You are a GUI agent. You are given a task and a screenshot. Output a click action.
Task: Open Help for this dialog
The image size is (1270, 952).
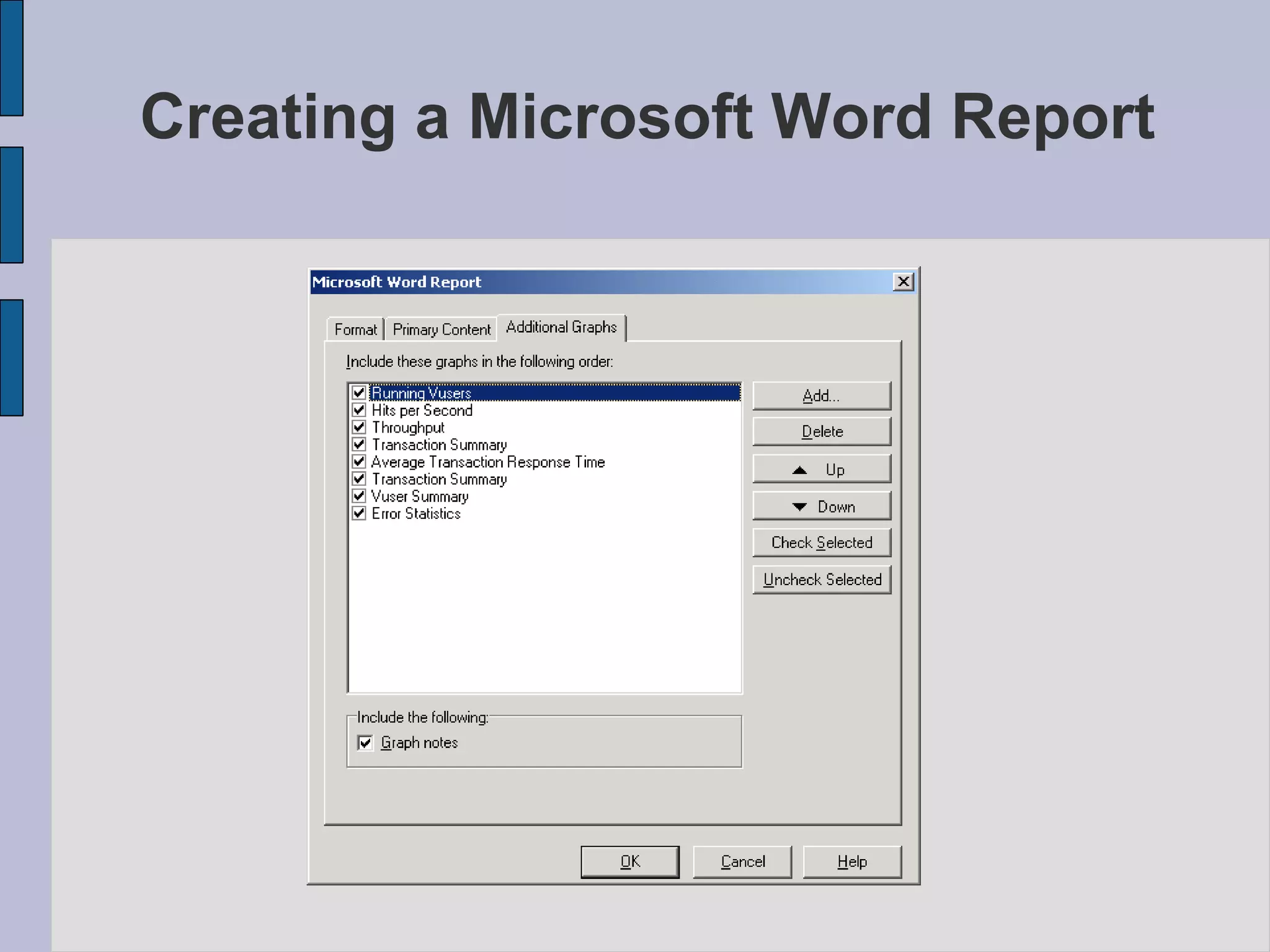852,862
